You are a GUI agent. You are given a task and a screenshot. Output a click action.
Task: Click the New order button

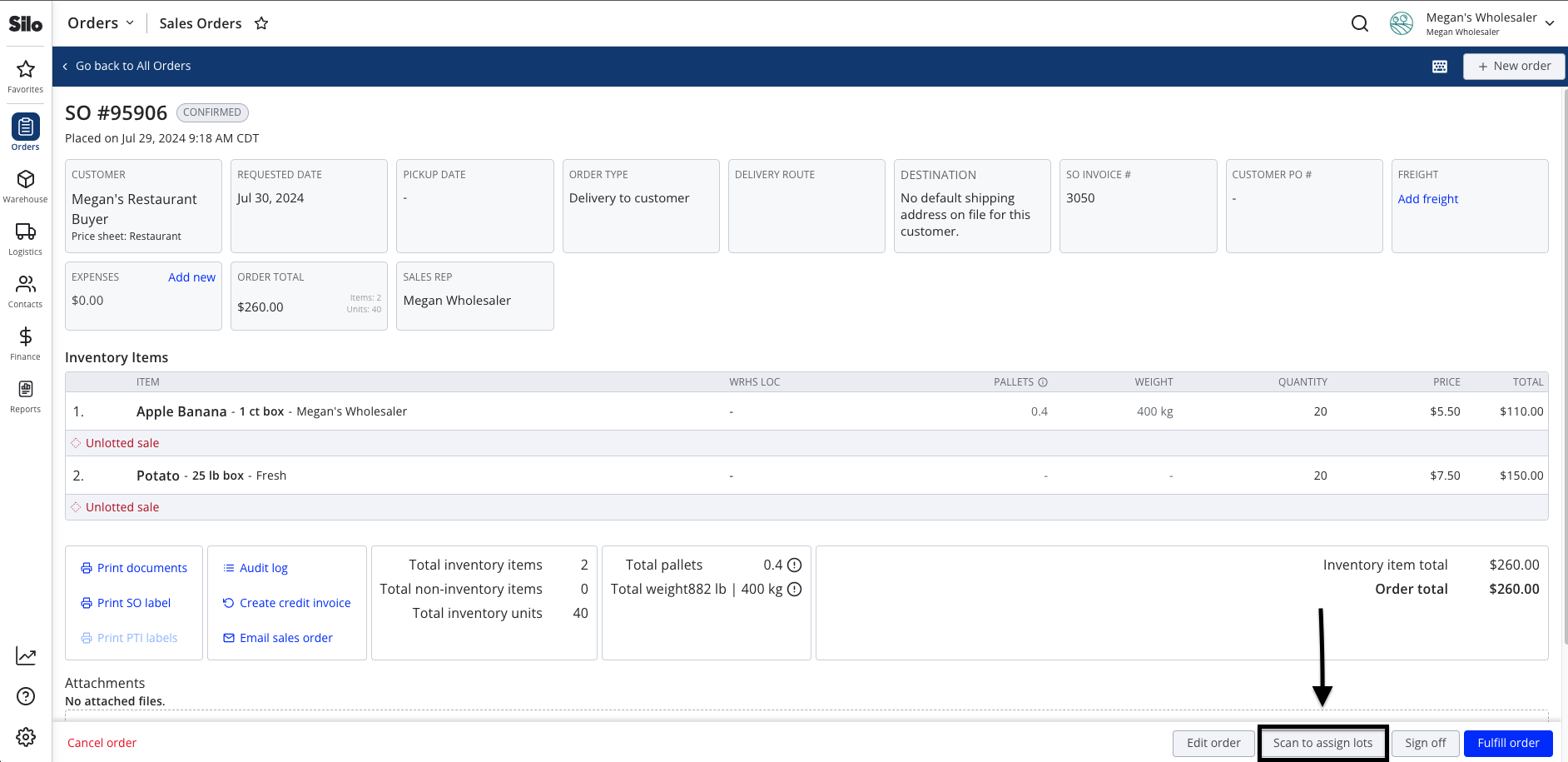(x=1514, y=67)
